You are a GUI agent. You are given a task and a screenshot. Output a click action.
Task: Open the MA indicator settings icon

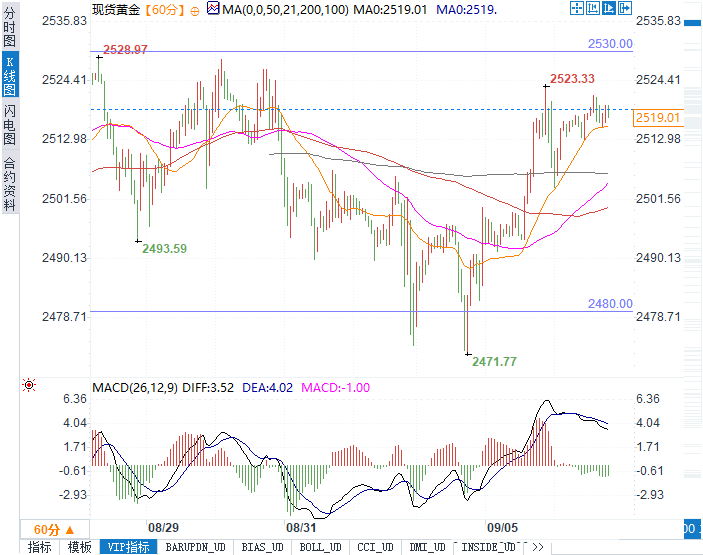pyautogui.click(x=213, y=8)
